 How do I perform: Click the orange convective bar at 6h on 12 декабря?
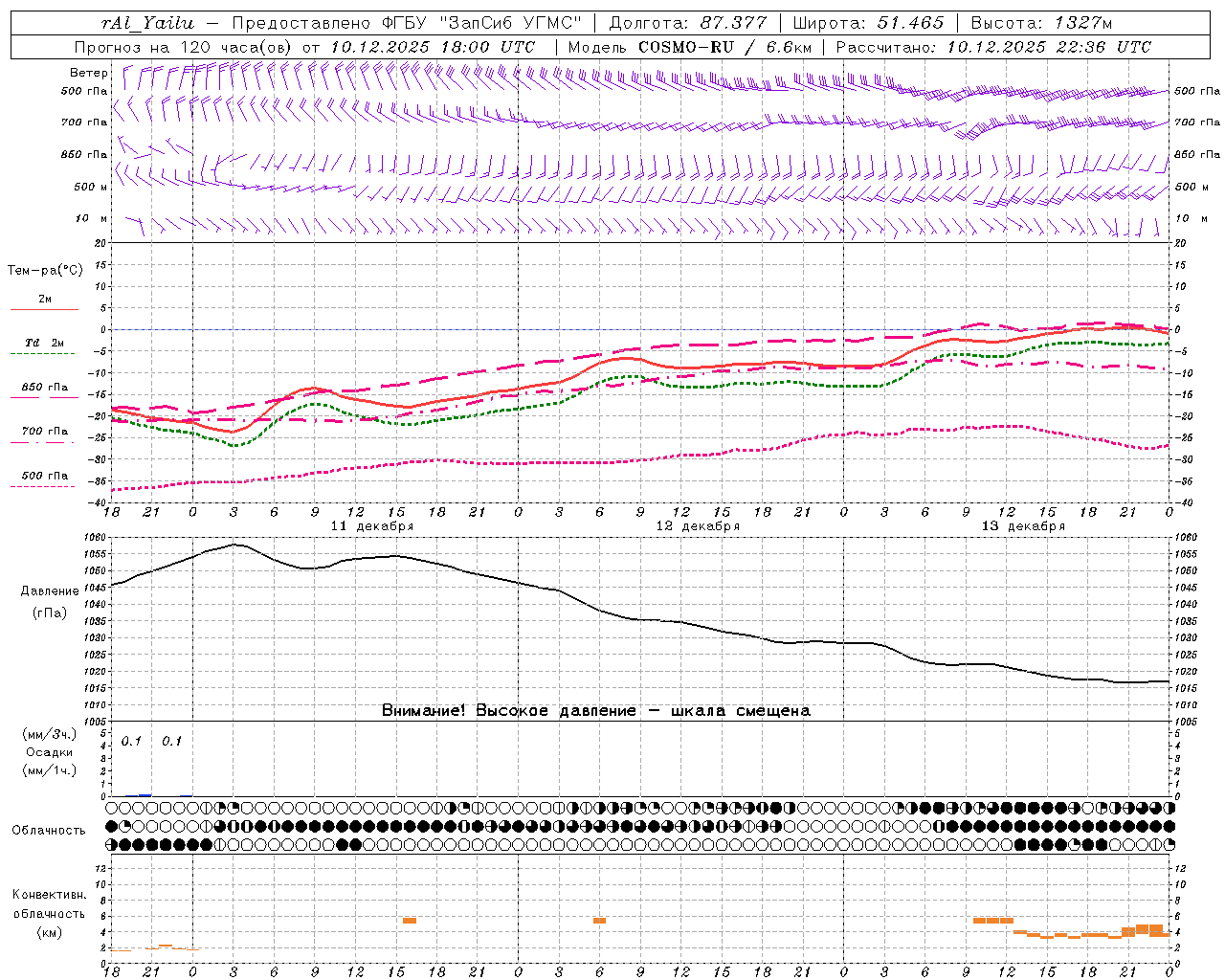(600, 921)
